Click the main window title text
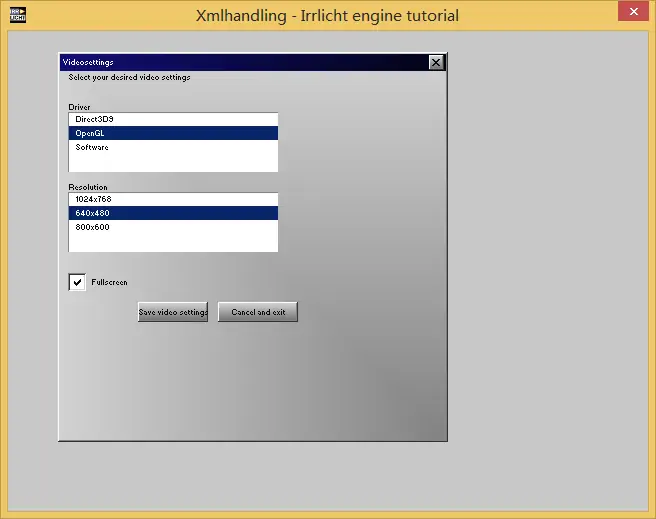 [x=328, y=15]
